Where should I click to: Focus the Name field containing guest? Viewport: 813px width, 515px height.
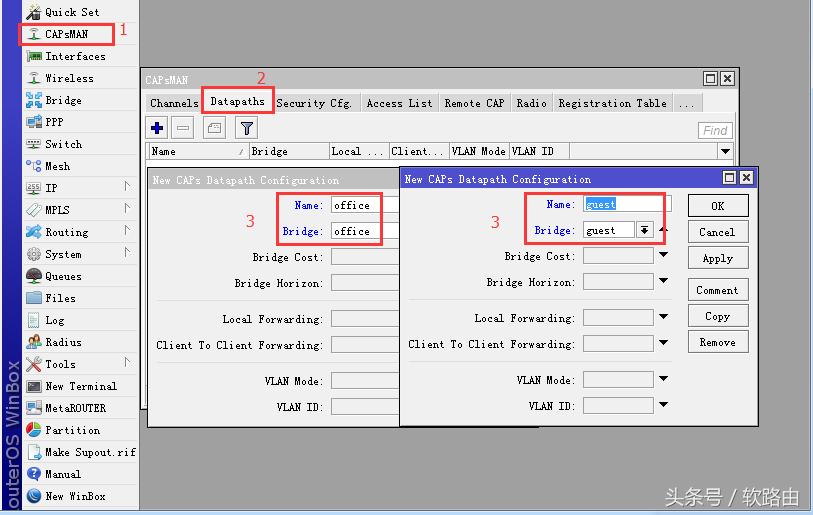tap(627, 204)
